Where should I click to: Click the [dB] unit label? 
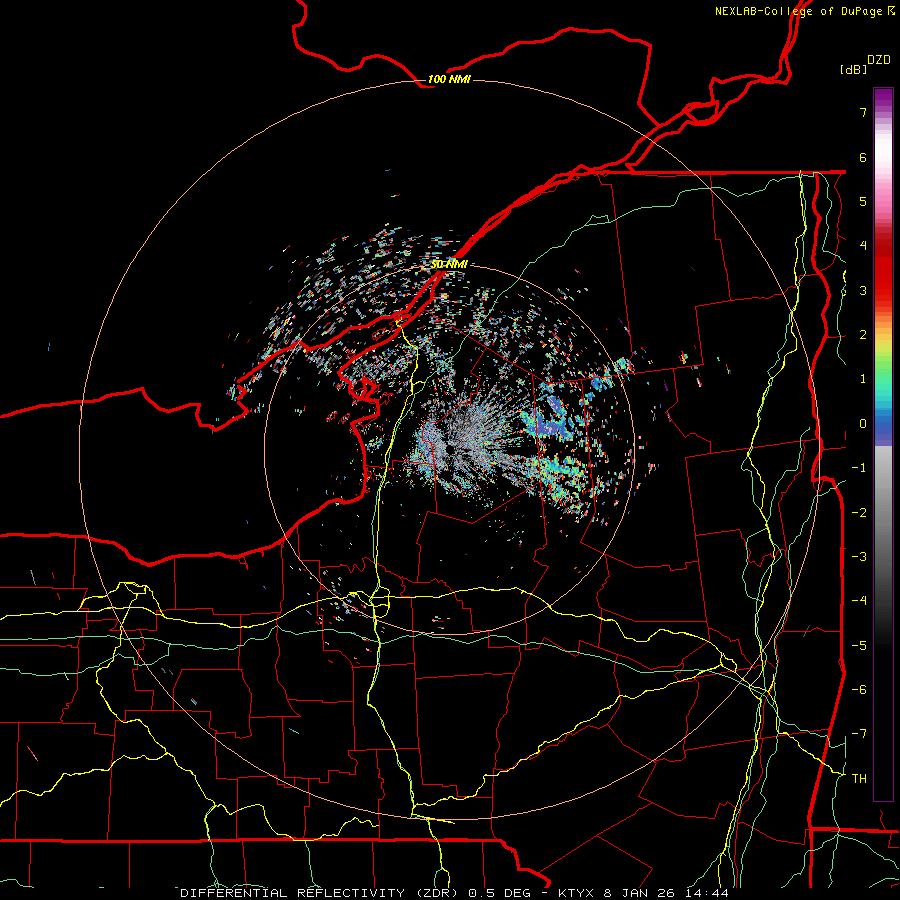click(x=853, y=69)
